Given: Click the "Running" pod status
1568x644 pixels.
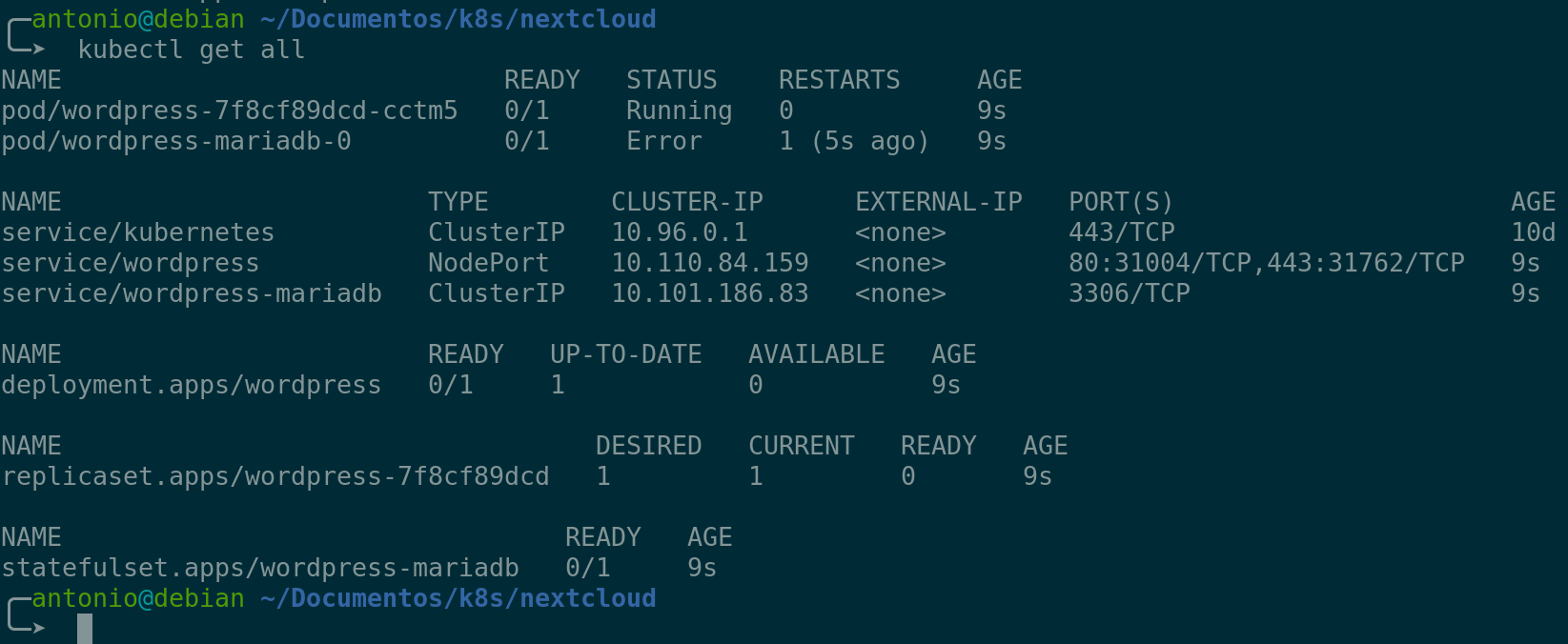Looking at the screenshot, I should pyautogui.click(x=679, y=111).
